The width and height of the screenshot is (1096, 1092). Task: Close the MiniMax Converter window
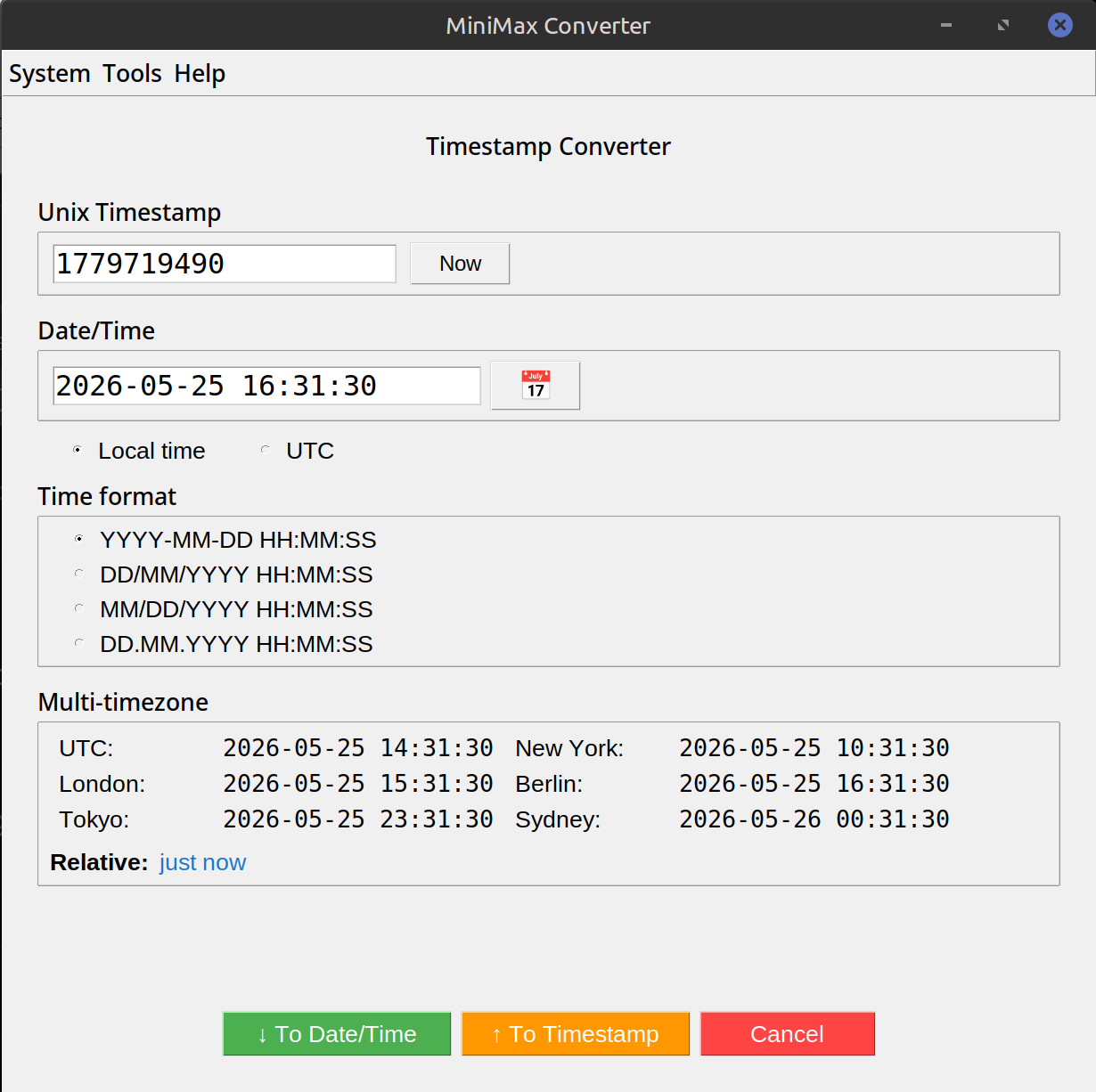1060,25
